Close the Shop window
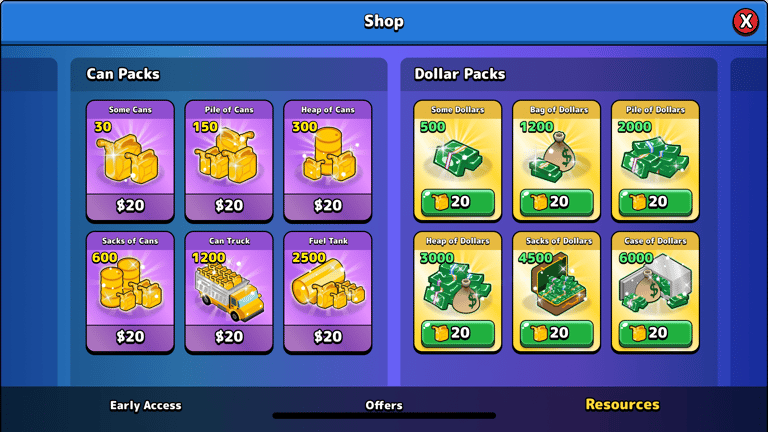Screen dimensions: 768x432 pos(745,22)
